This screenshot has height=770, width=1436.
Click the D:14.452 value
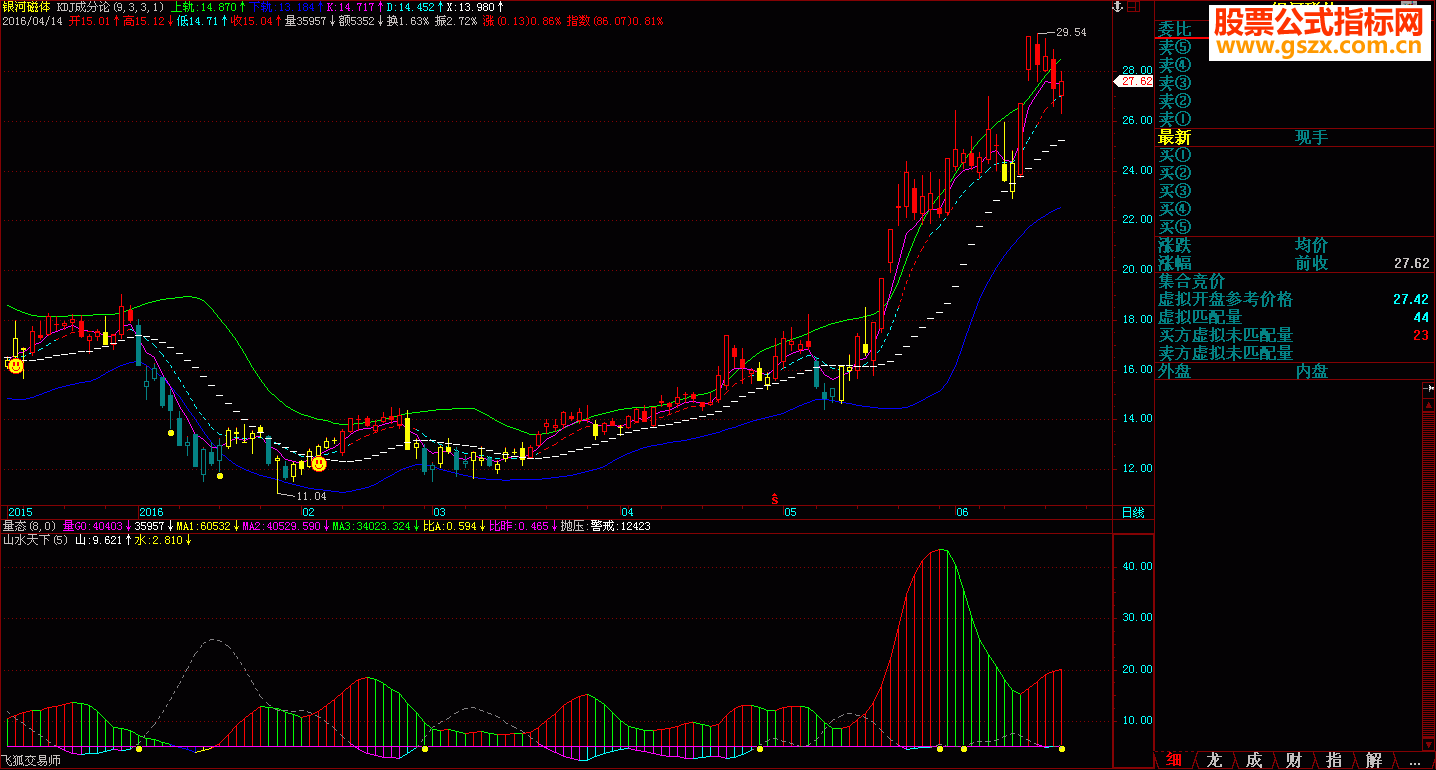click(410, 6)
